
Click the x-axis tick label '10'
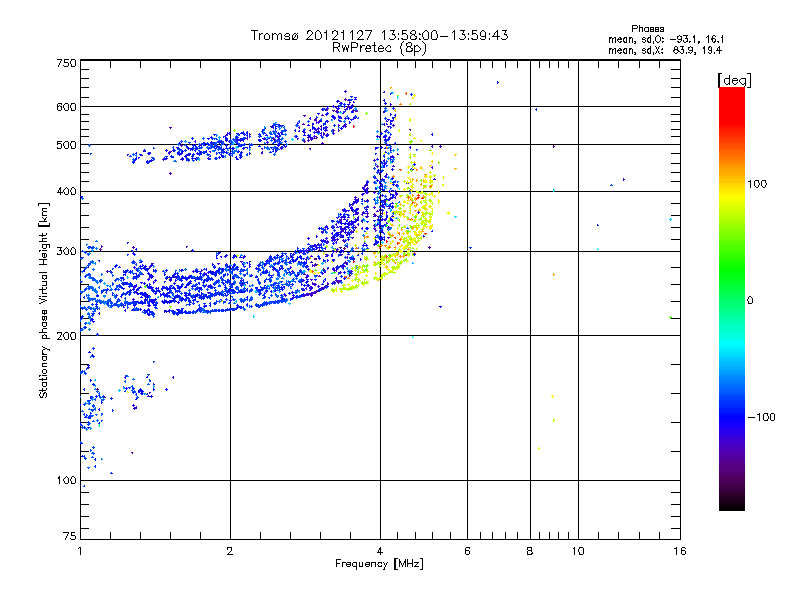[x=578, y=551]
